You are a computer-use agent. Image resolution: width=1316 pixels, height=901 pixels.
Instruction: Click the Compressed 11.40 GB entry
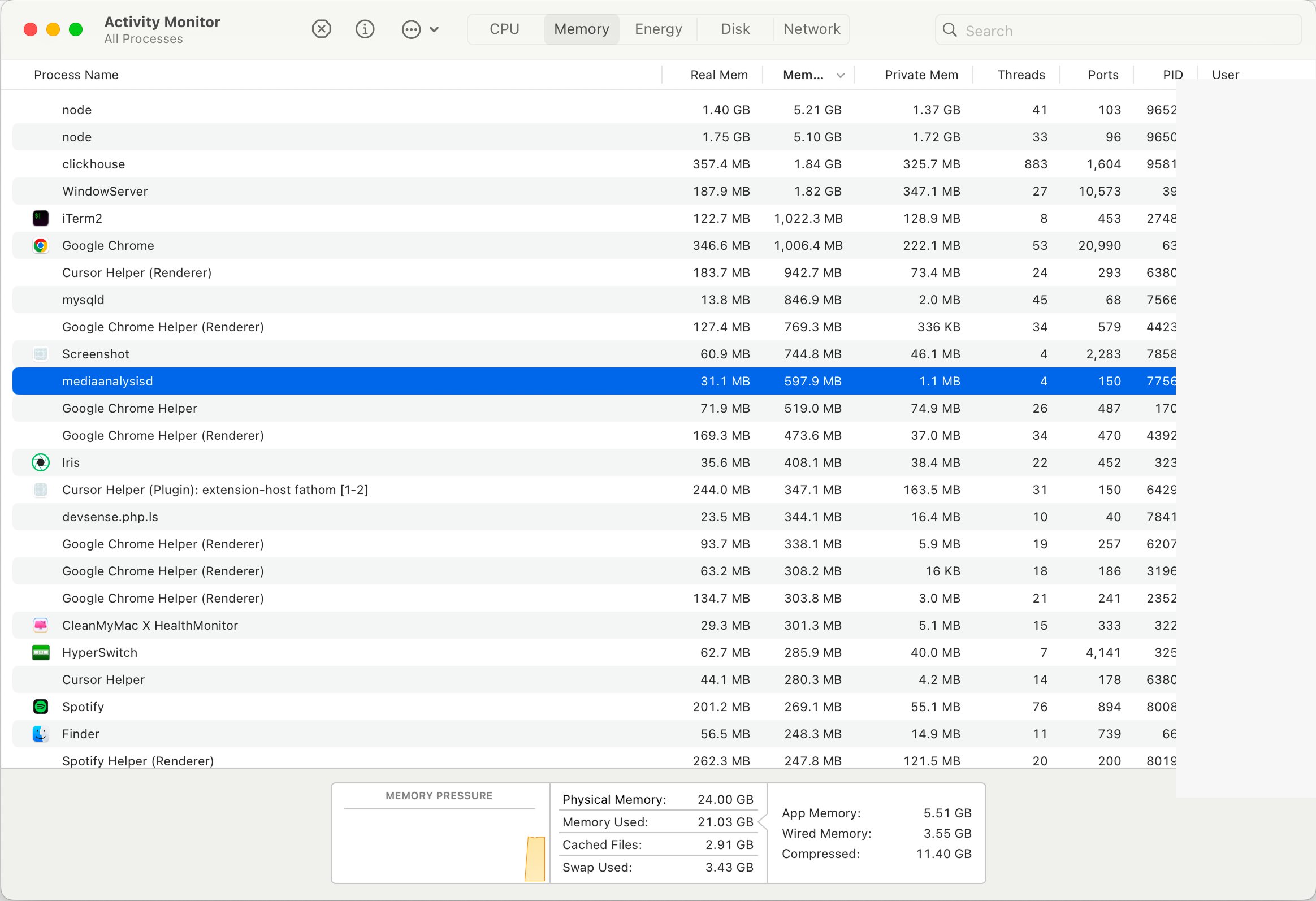click(877, 854)
